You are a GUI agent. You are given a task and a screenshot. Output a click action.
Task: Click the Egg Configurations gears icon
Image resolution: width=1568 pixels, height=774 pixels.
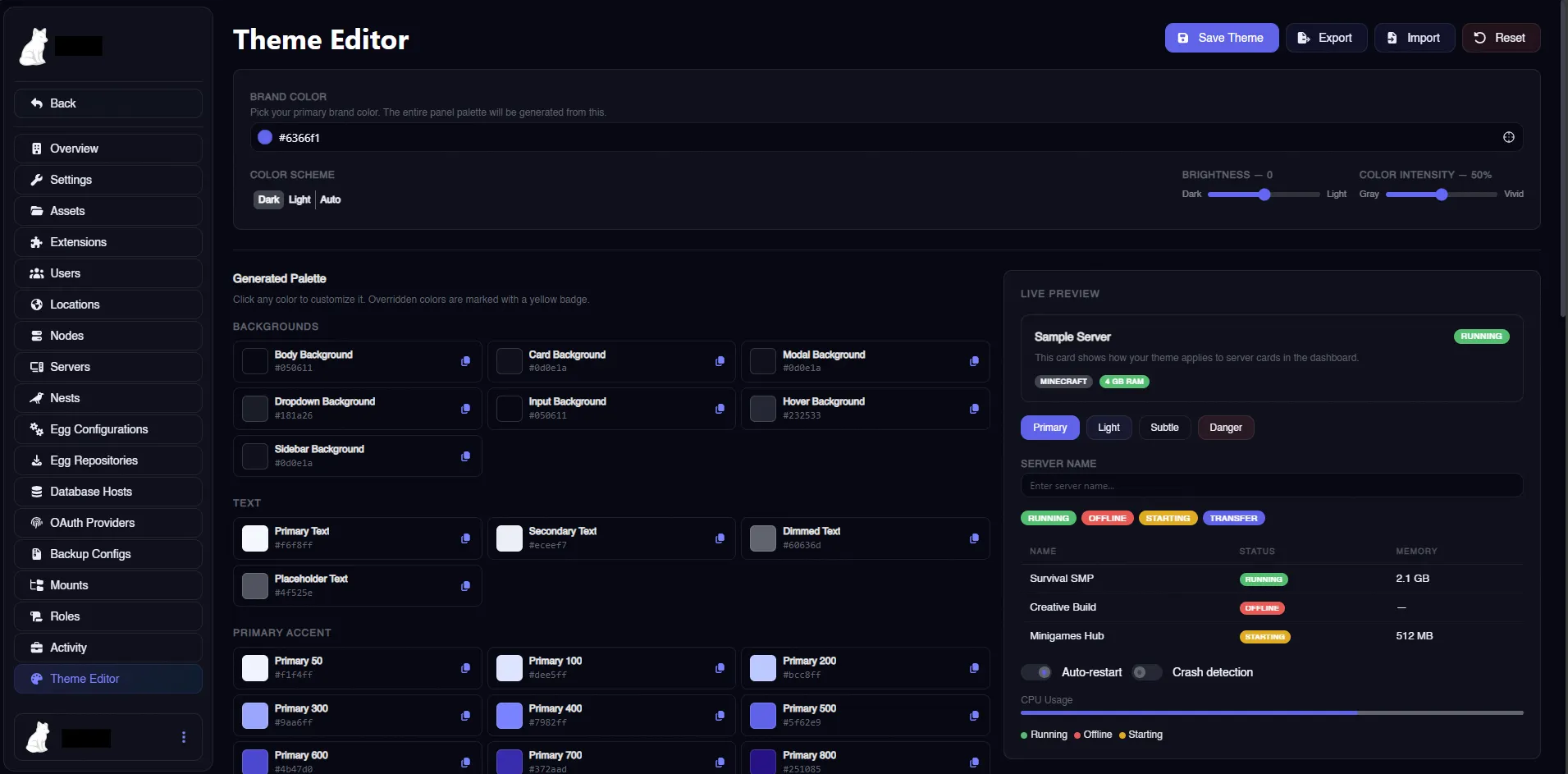pos(36,429)
